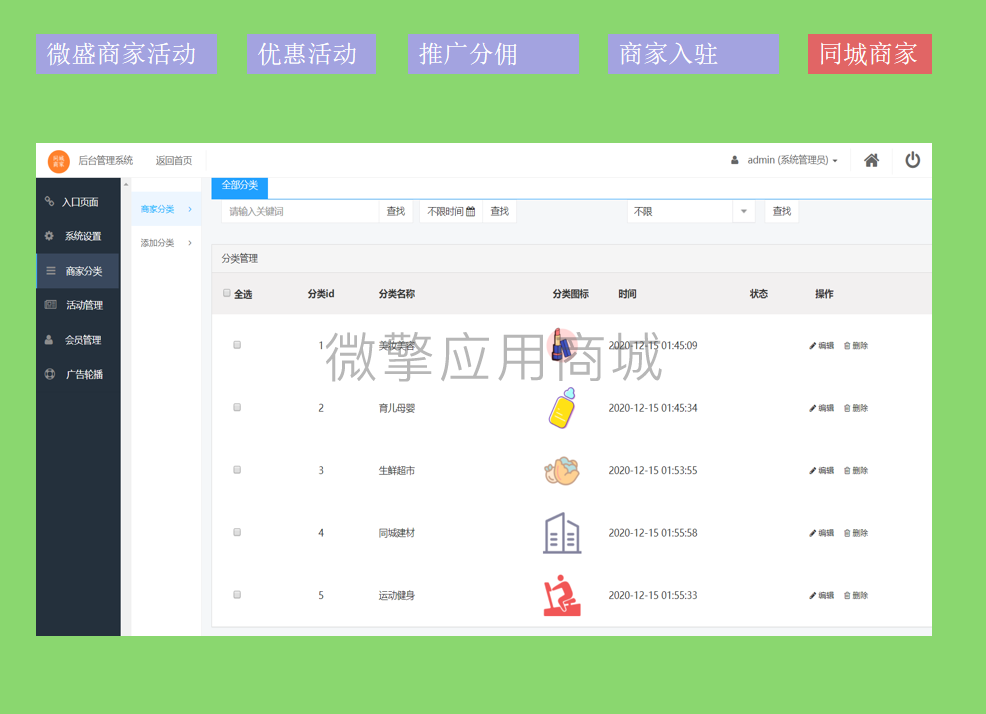Click the baby bottle icon for 育儿母婴
The height and width of the screenshot is (714, 986).
tap(562, 408)
